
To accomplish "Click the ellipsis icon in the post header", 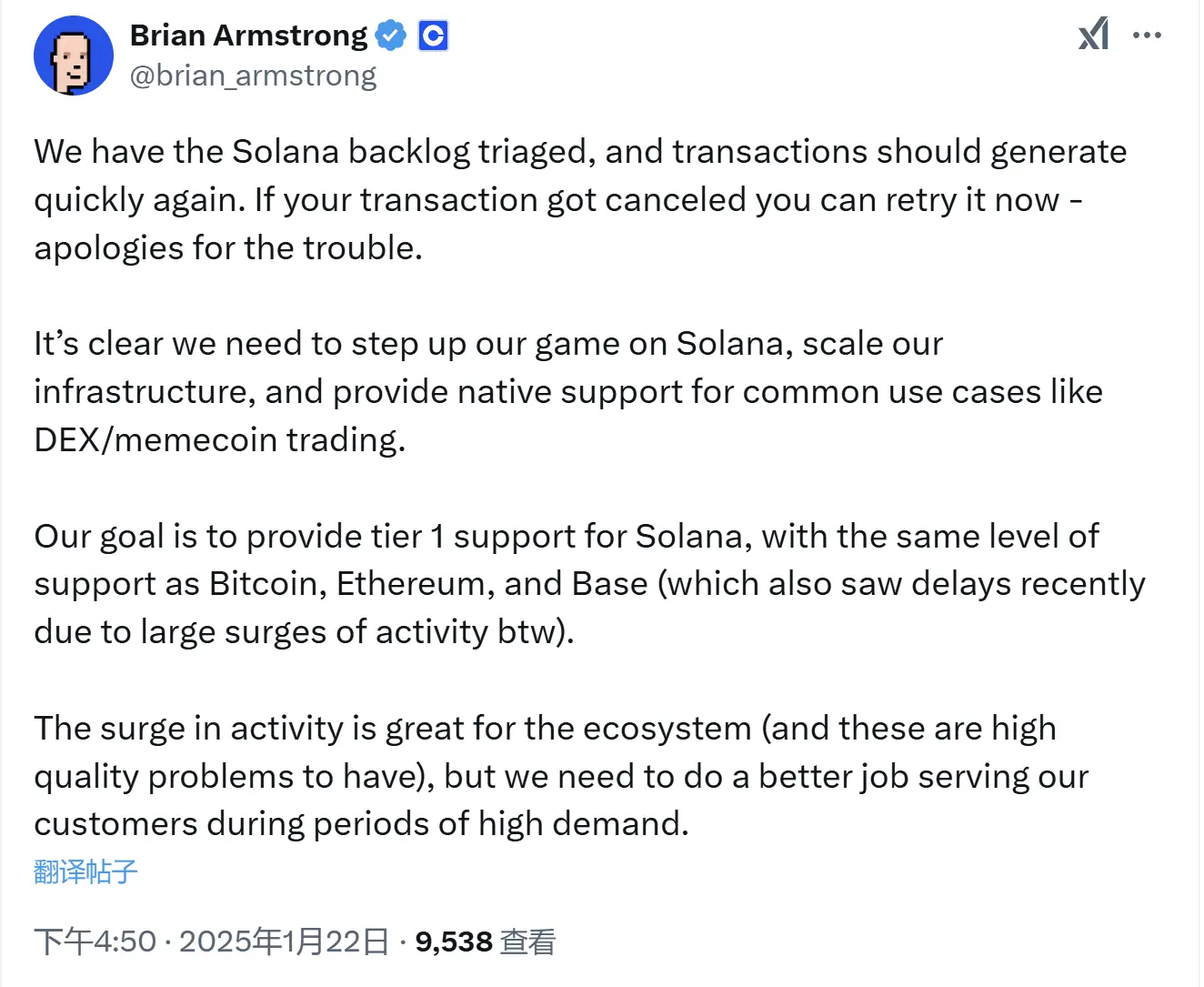I will point(1148,35).
